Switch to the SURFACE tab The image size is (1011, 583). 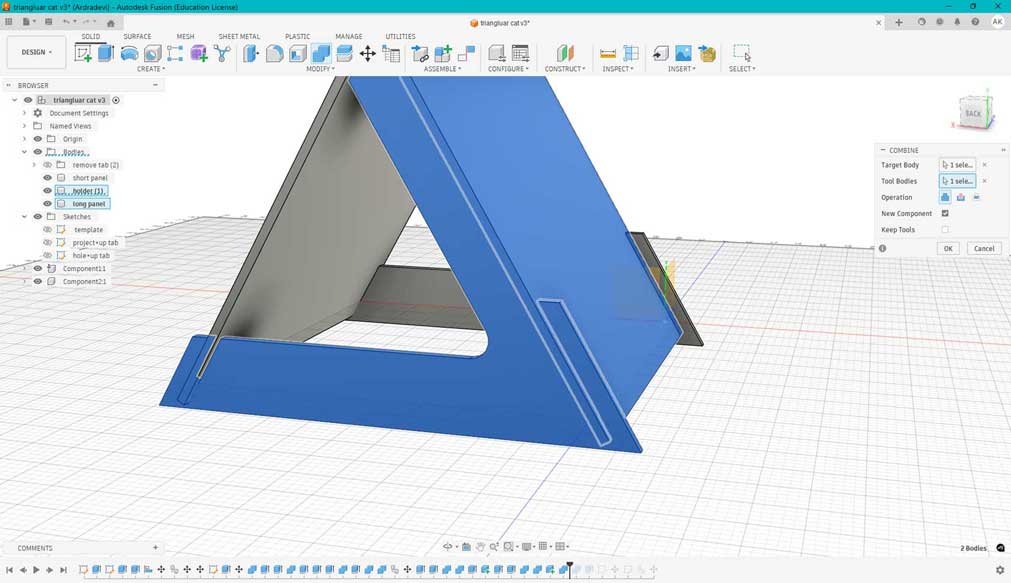[x=137, y=36]
